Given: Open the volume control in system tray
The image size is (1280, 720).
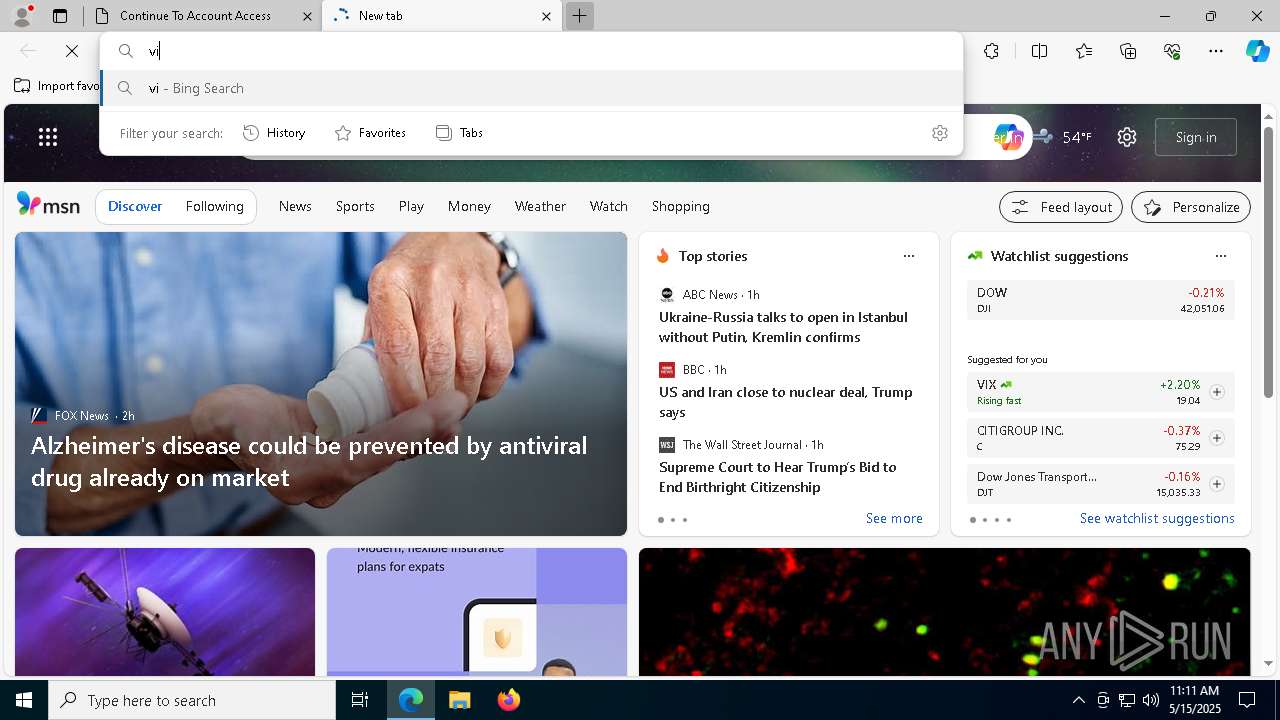Looking at the screenshot, I should point(1150,700).
